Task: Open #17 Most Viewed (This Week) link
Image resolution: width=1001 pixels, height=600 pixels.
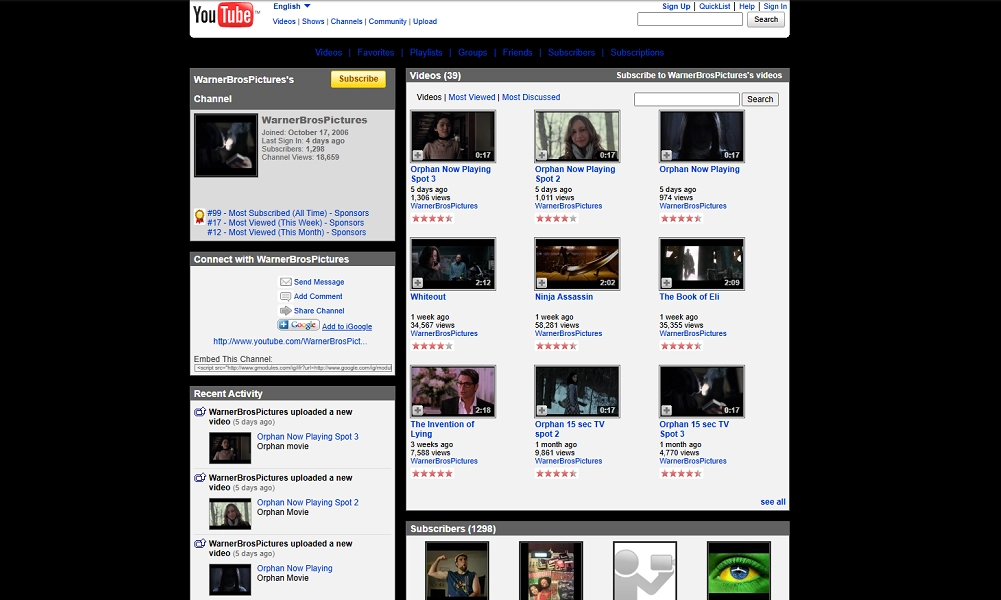Action: (x=285, y=223)
